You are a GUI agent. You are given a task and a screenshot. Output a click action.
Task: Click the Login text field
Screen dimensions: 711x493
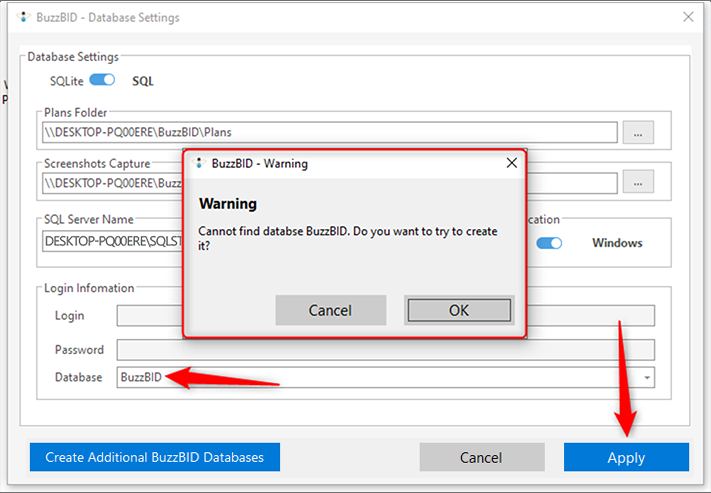click(x=148, y=316)
